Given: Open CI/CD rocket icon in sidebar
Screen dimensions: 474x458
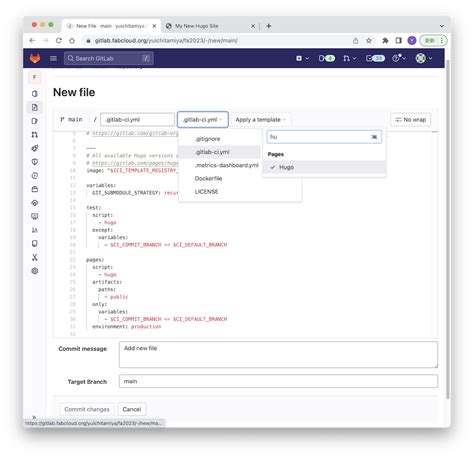Looking at the screenshot, I should click(35, 148).
